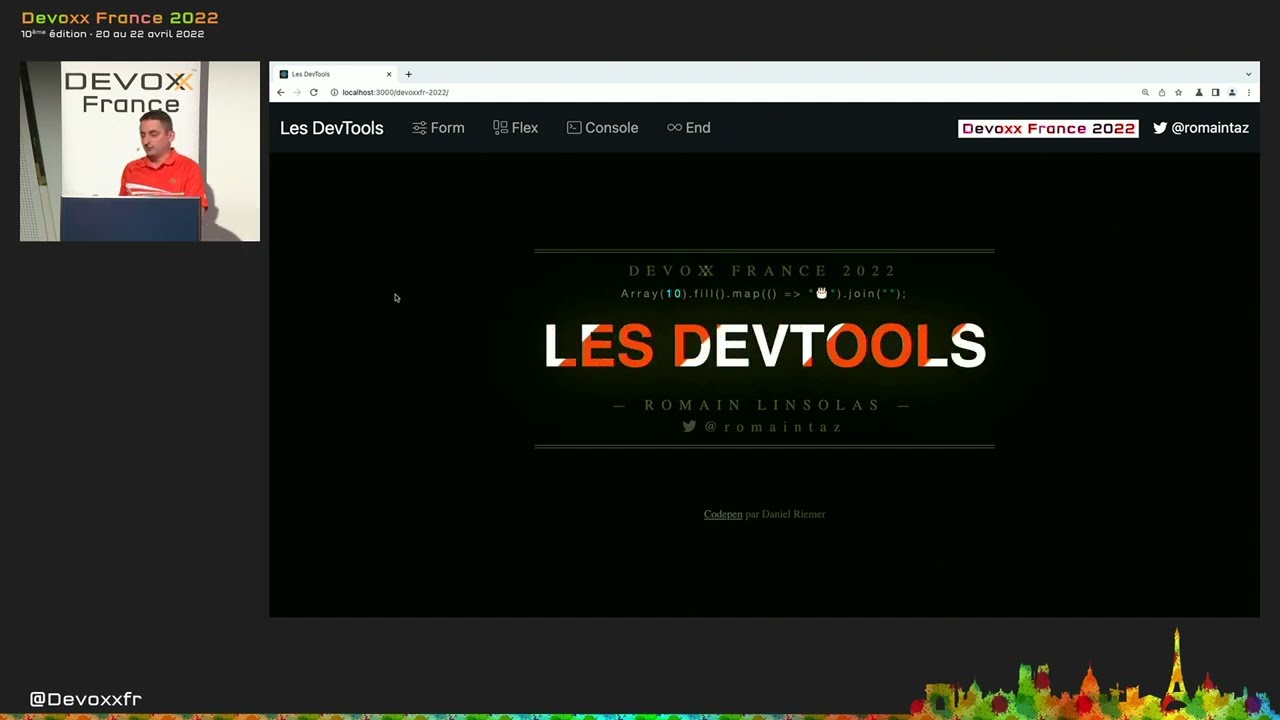The width and height of the screenshot is (1280, 720).
Task: Click the Codepen link
Action: point(723,514)
